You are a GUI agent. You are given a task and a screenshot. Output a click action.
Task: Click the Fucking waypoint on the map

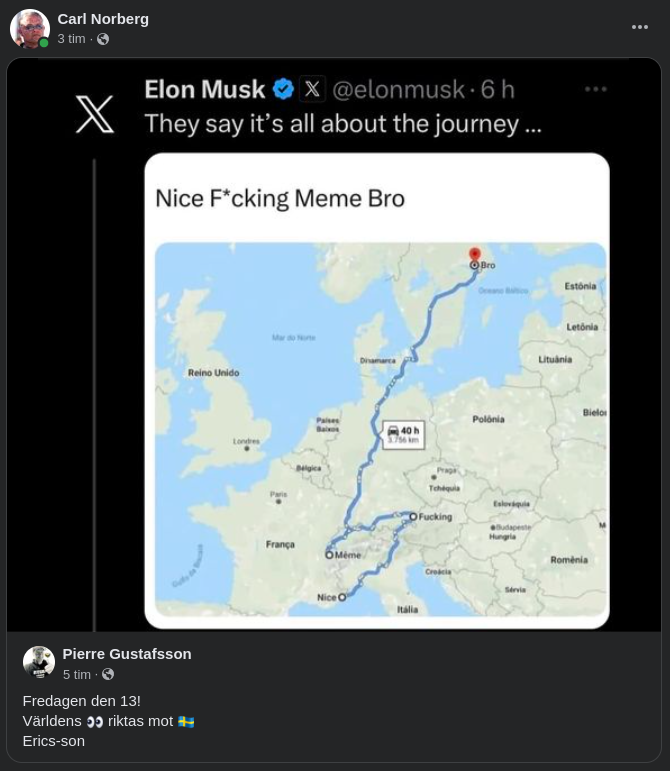click(x=413, y=517)
